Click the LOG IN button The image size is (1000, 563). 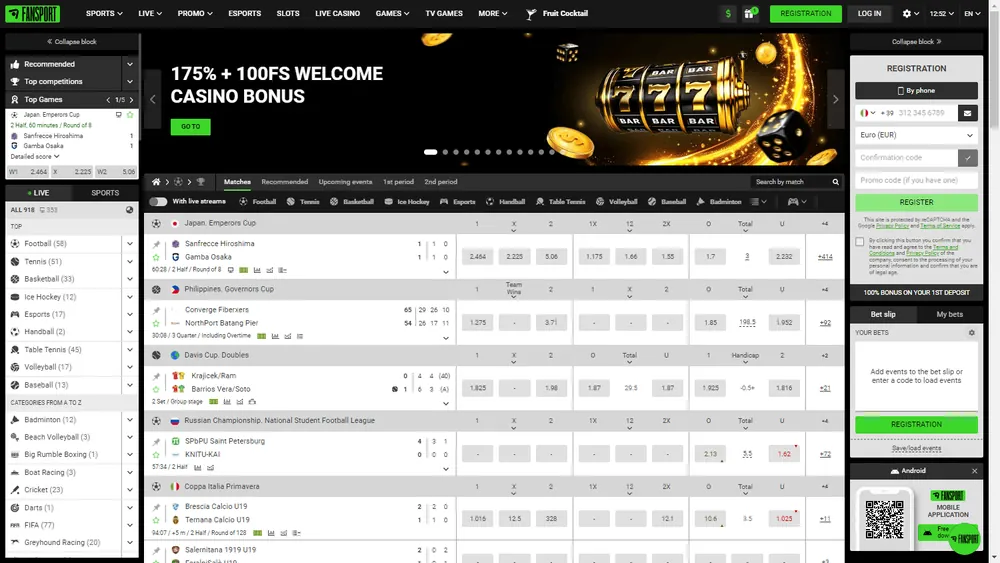point(869,13)
